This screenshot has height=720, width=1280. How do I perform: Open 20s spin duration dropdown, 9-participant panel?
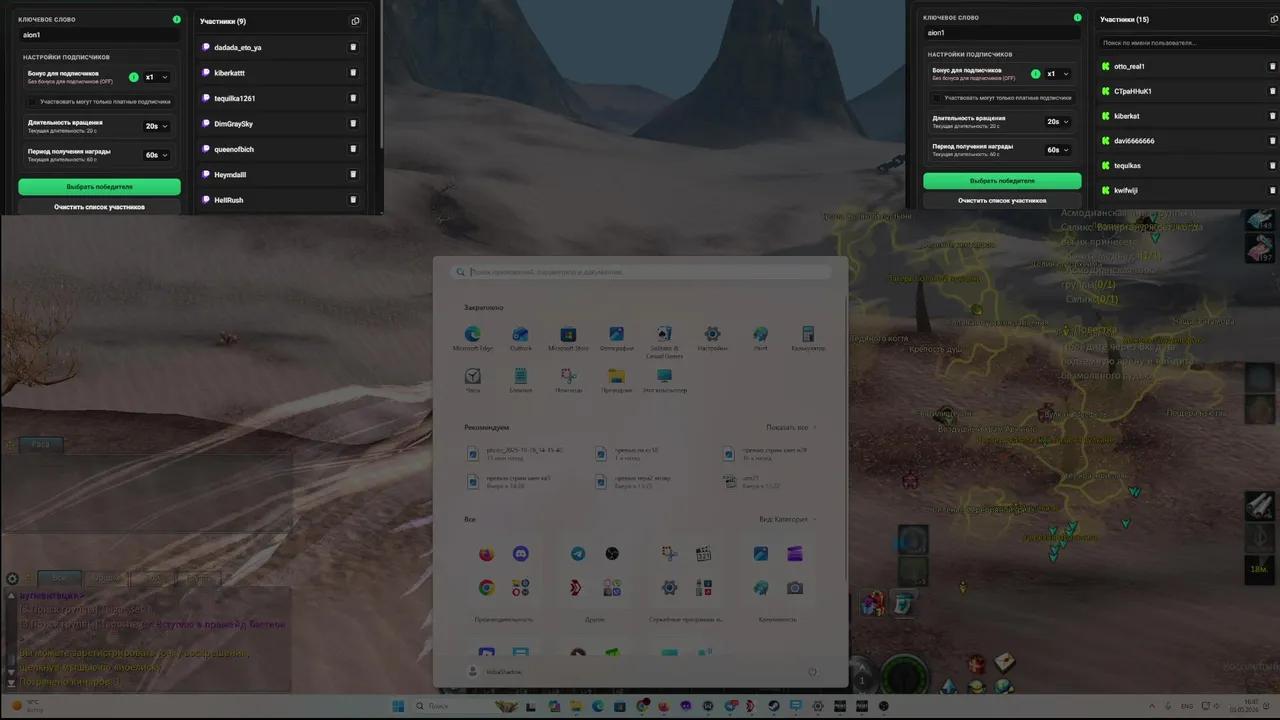tap(157, 126)
